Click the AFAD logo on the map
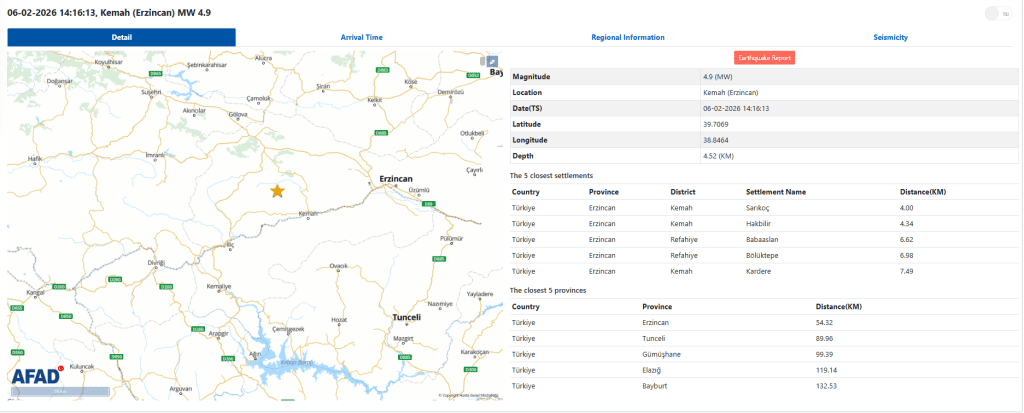Viewport: 1024px width, 413px height. tap(36, 375)
